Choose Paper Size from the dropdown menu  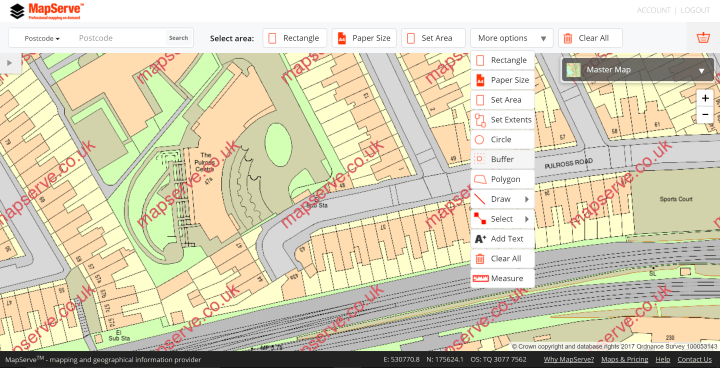pyautogui.click(x=503, y=80)
